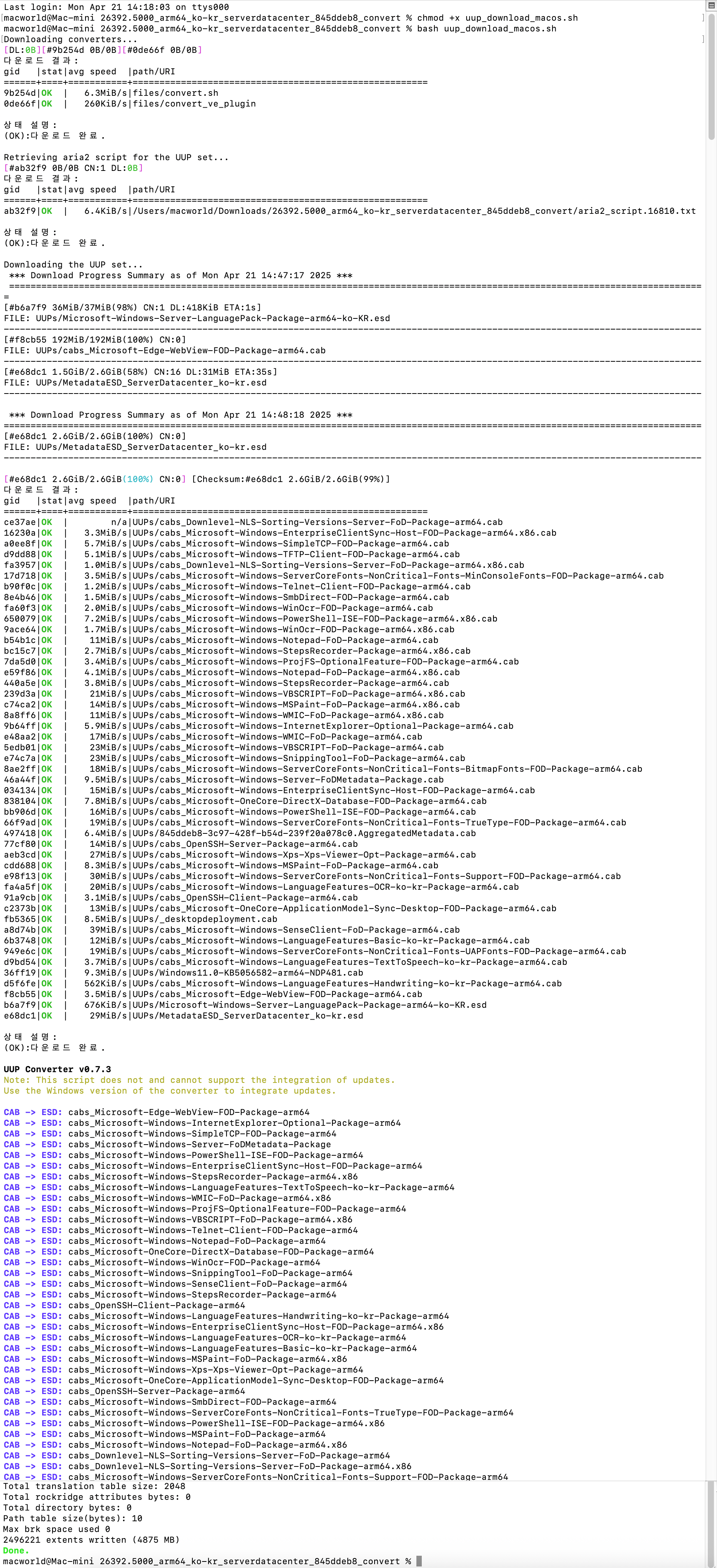
Task: Click the 'files/convert_ve_plugin' path
Action: click(194, 103)
